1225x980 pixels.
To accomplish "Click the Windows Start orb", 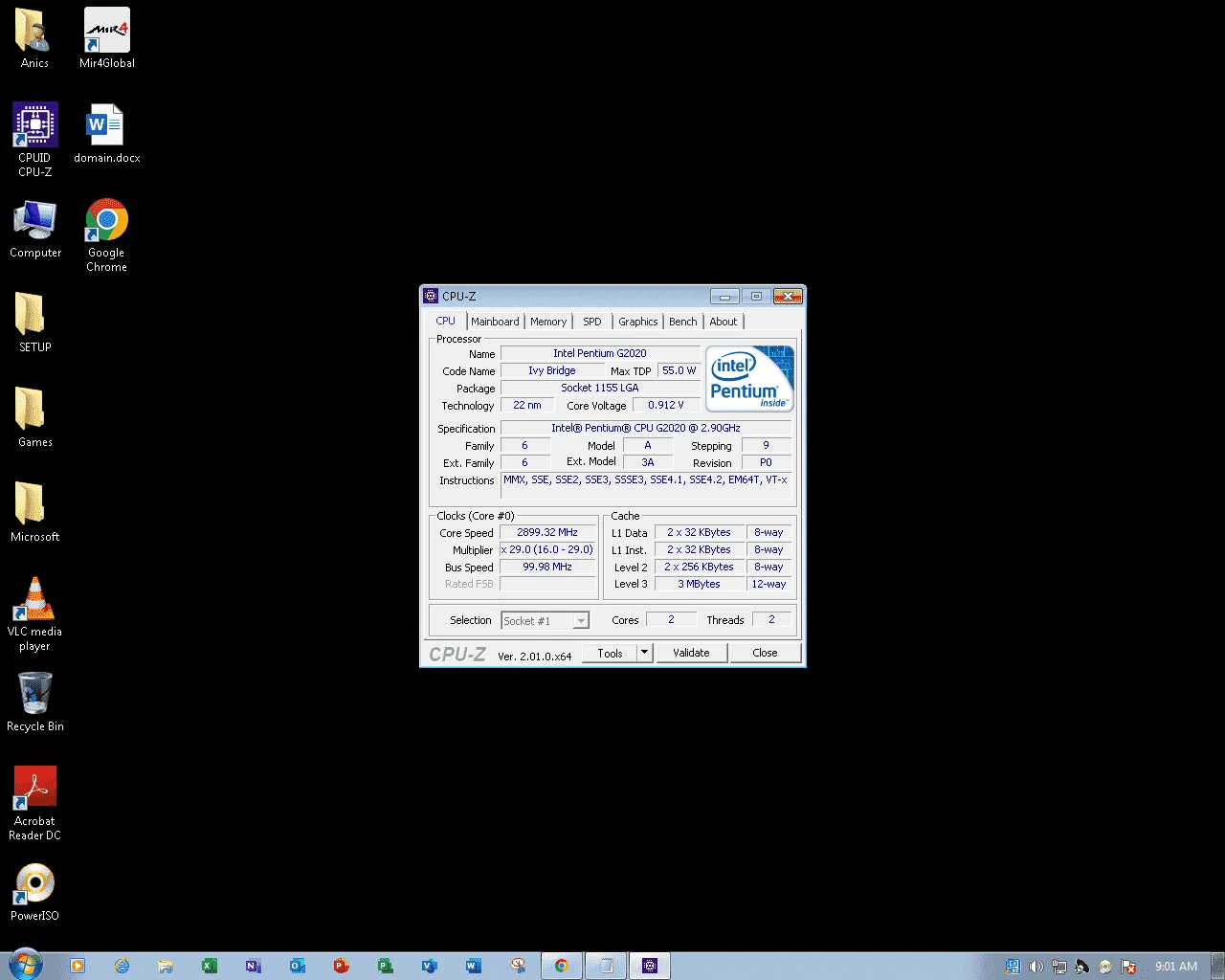I will [25, 965].
